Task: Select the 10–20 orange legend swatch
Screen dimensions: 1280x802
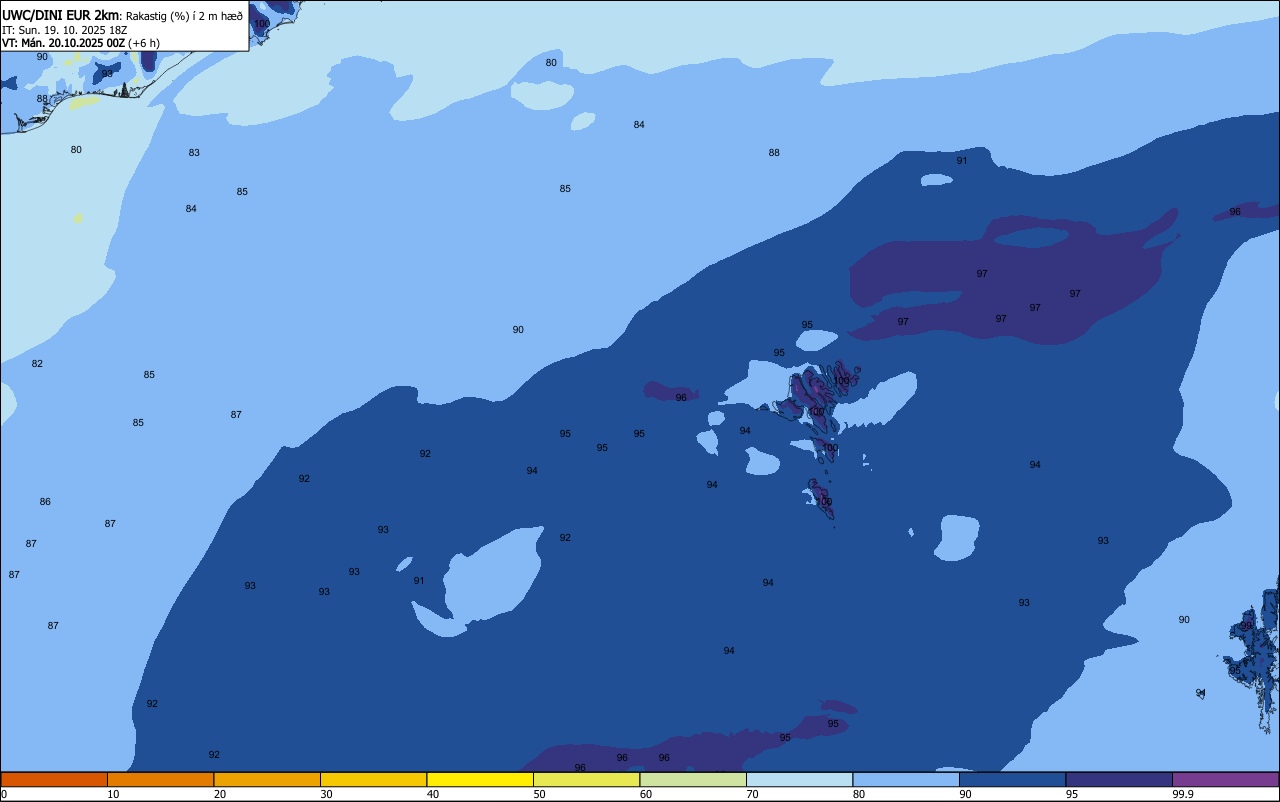Action: pos(160,779)
